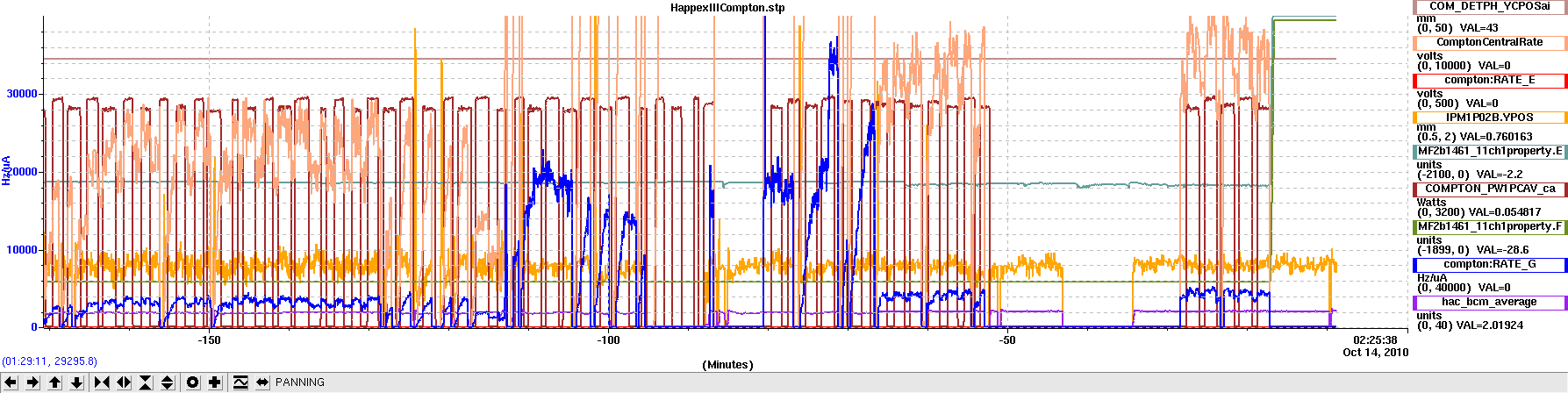Click the PANNING status label
1568x393 pixels.
point(300,382)
